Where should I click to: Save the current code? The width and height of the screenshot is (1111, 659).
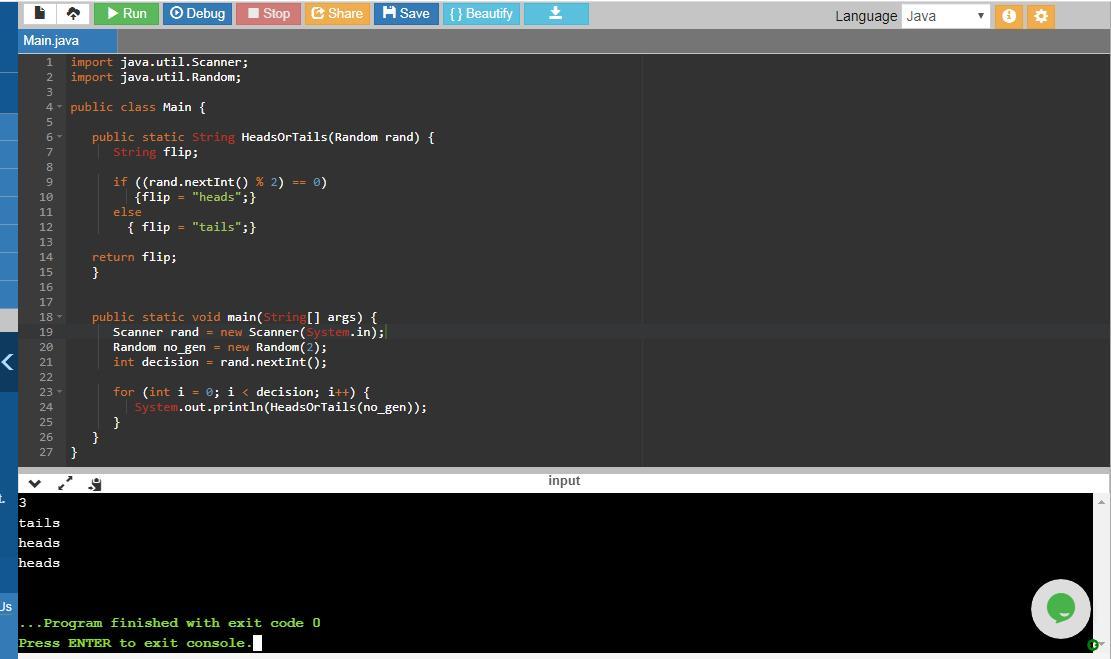pyautogui.click(x=406, y=14)
